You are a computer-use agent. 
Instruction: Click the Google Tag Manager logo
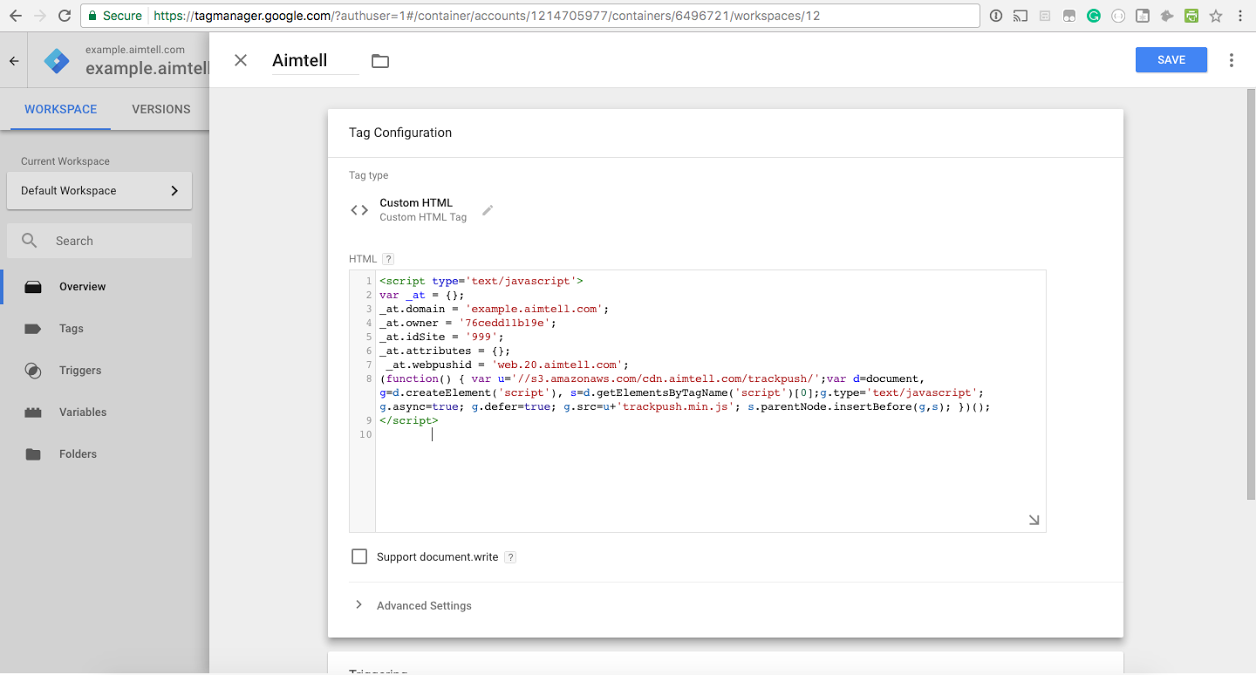pos(56,61)
